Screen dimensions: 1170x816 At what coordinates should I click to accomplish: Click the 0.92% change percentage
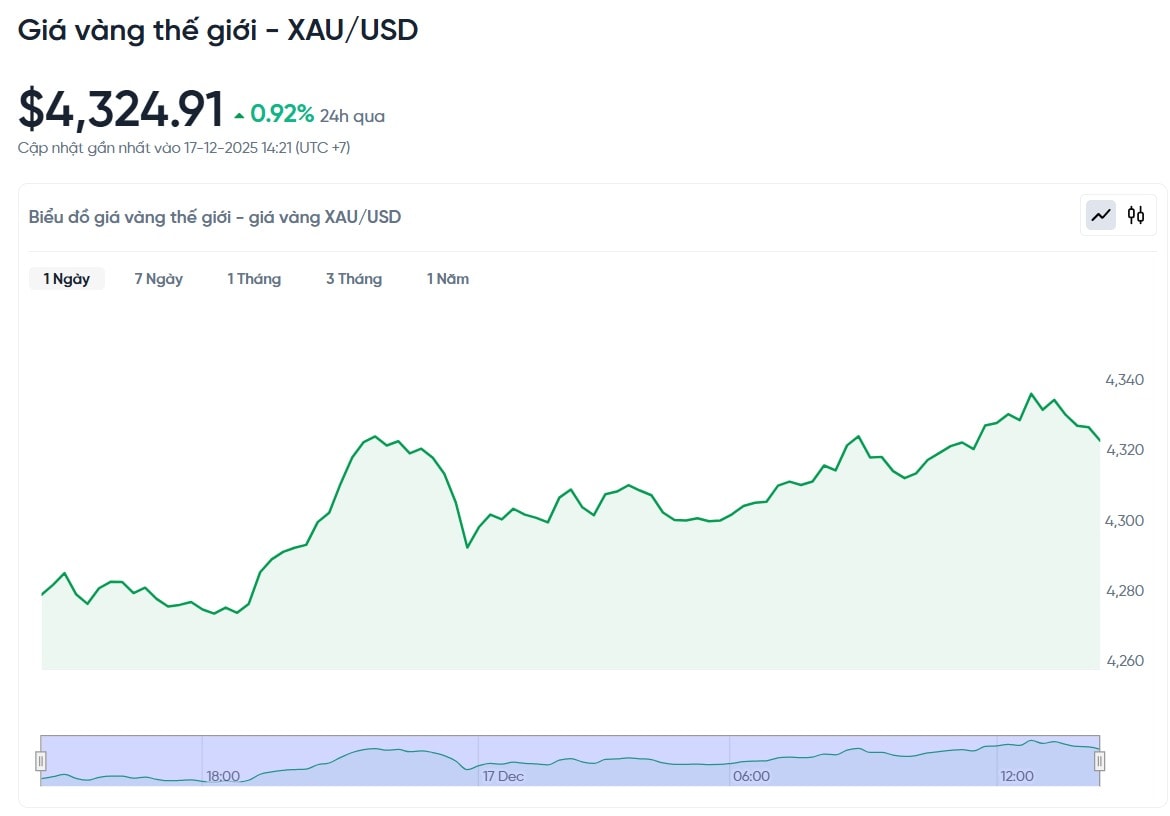282,115
